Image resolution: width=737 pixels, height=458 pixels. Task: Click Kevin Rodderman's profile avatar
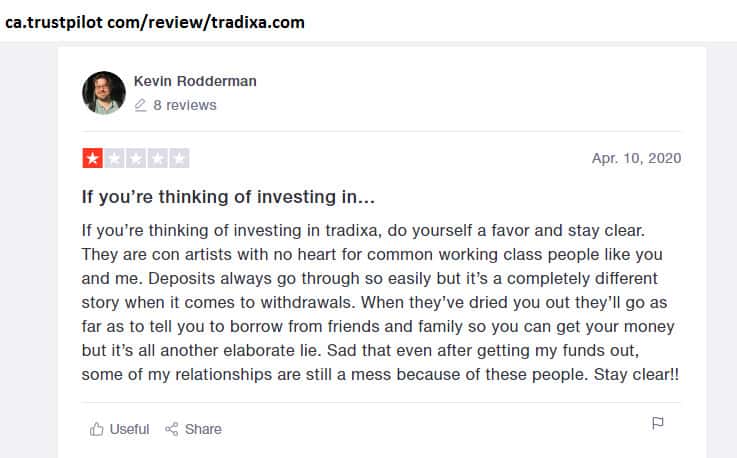(104, 93)
